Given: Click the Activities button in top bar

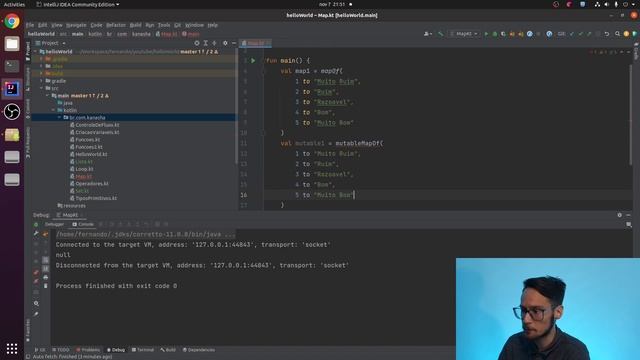Looking at the screenshot, I should (x=14, y=4).
